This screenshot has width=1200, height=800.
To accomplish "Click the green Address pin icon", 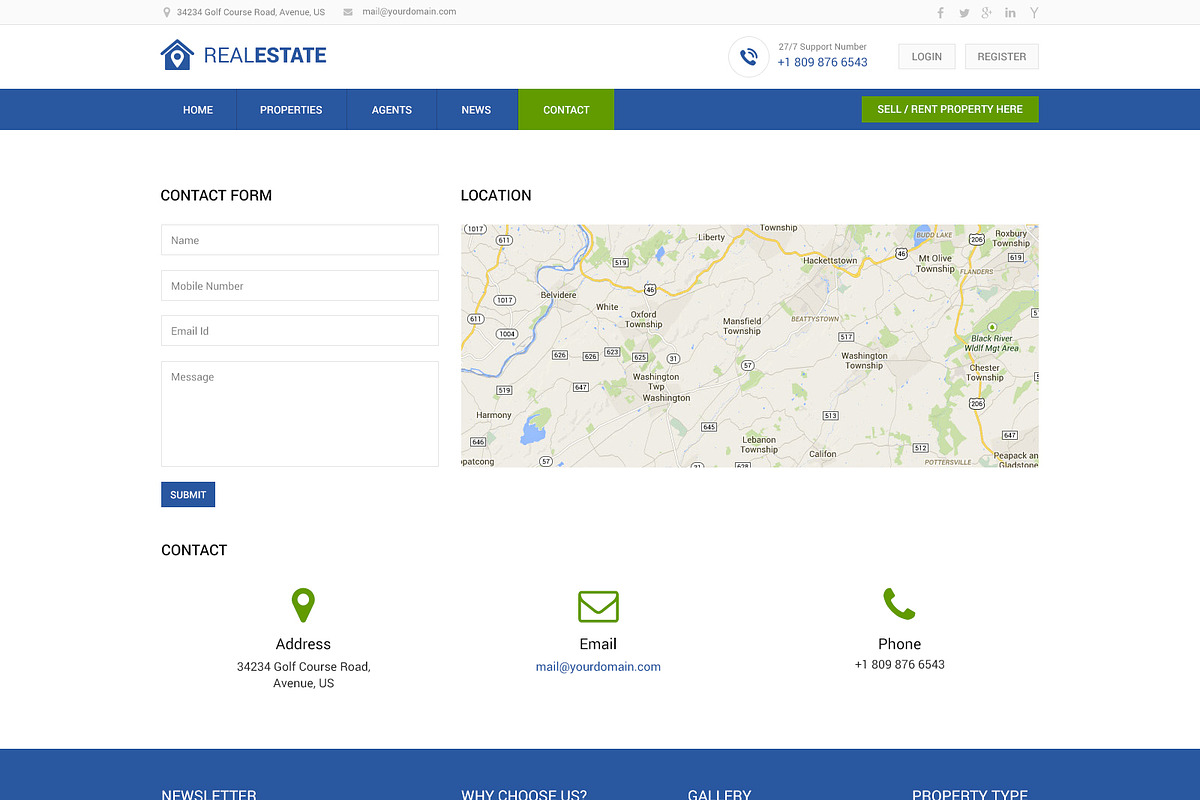I will point(303,606).
